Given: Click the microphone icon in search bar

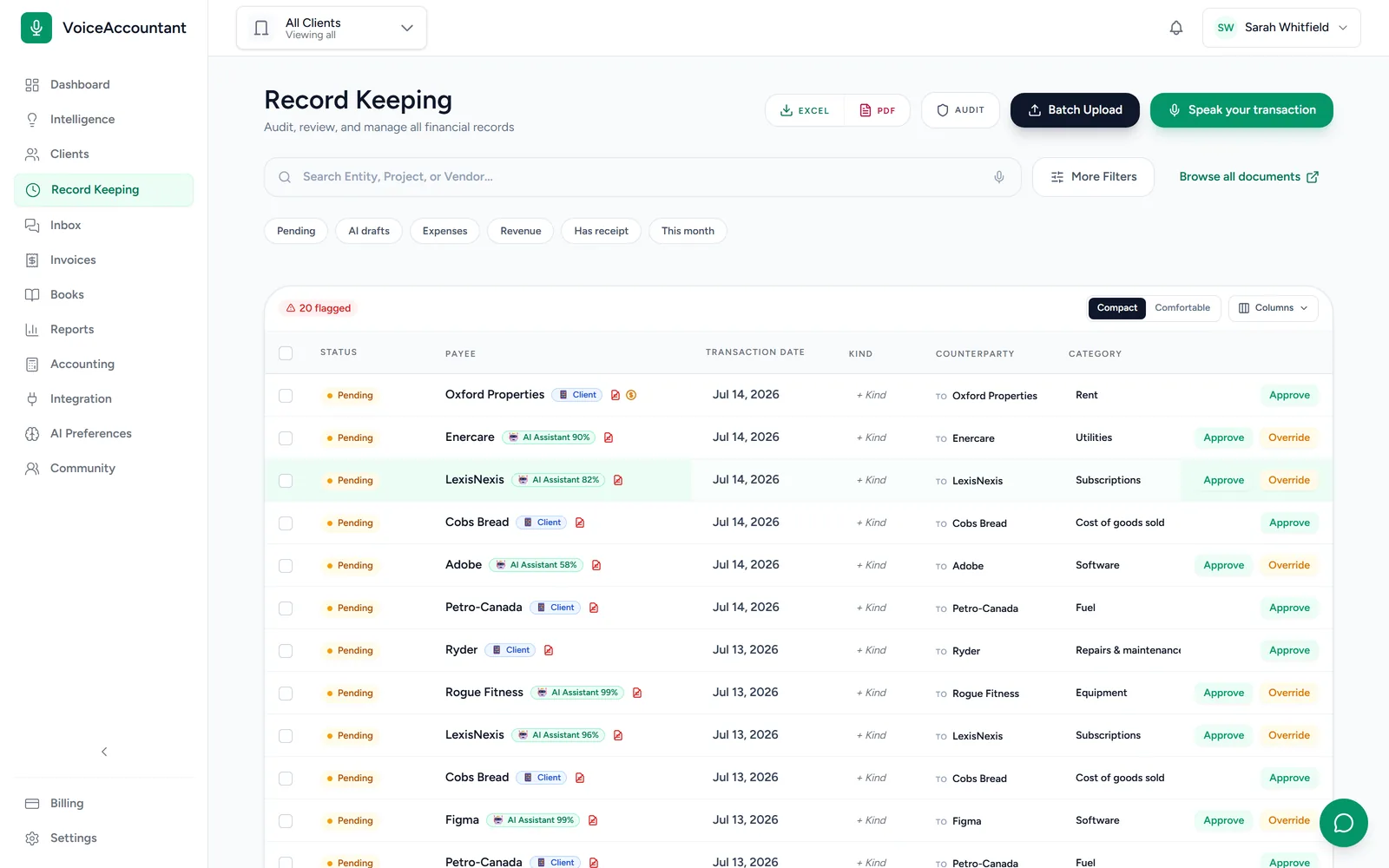Looking at the screenshot, I should tap(999, 177).
